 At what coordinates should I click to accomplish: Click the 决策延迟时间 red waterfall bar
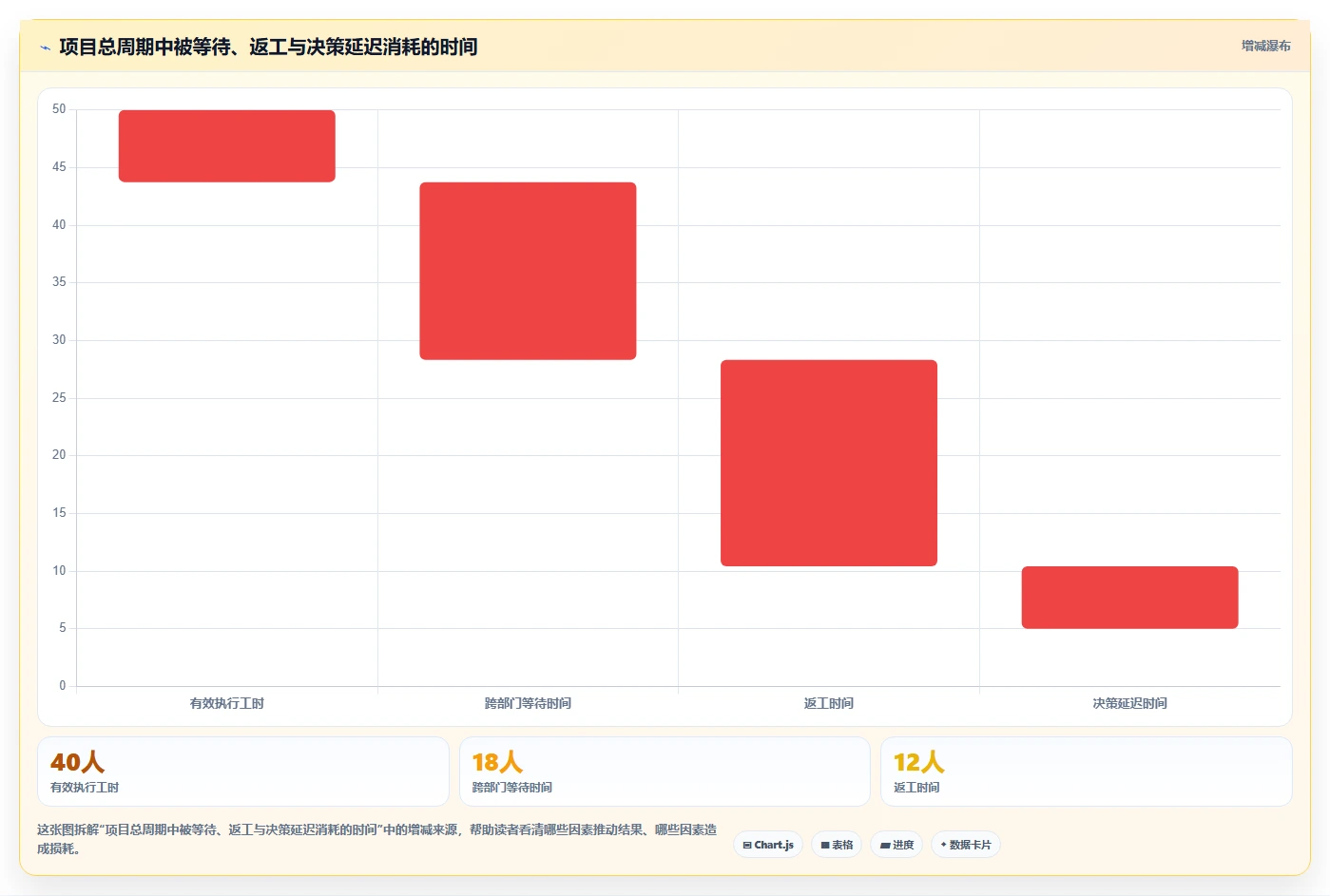(x=1129, y=598)
